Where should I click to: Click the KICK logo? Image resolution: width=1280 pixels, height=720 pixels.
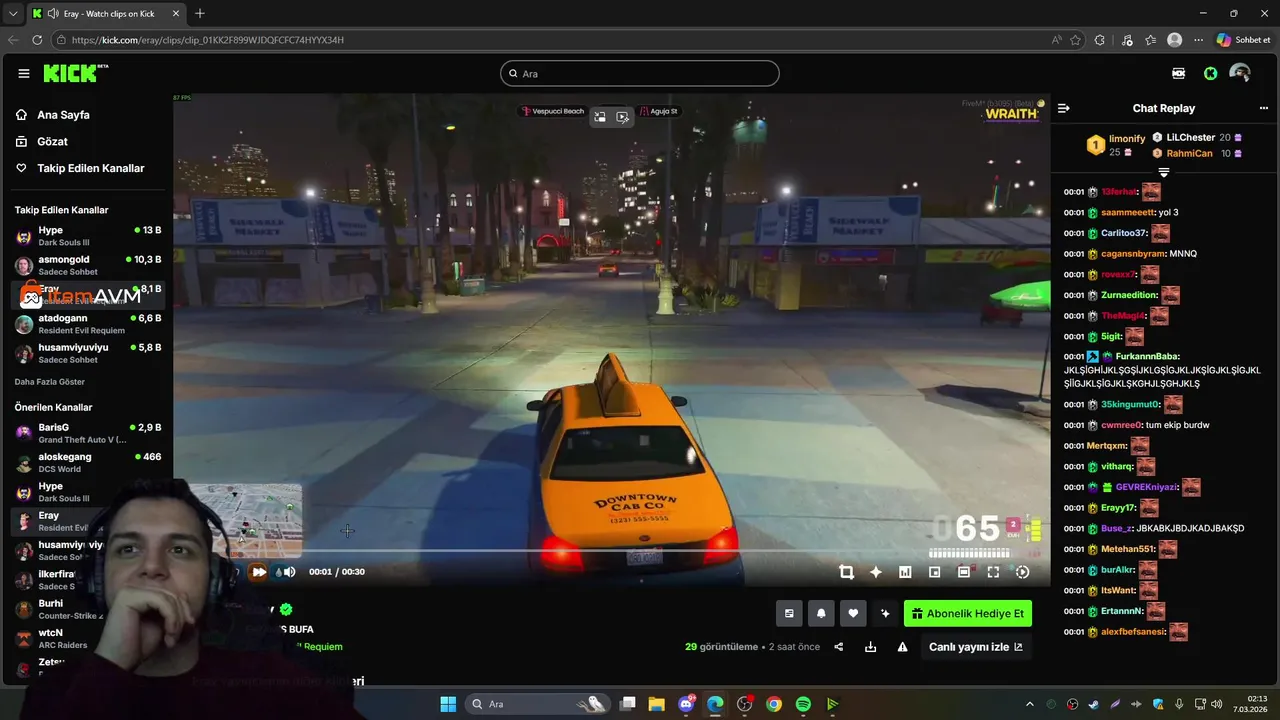click(x=75, y=73)
